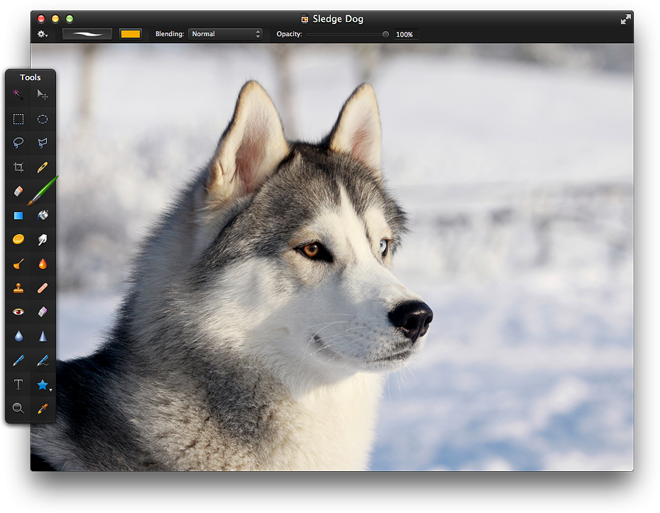The image size is (660, 513).
Task: Pick the Crop tool
Action: point(18,167)
